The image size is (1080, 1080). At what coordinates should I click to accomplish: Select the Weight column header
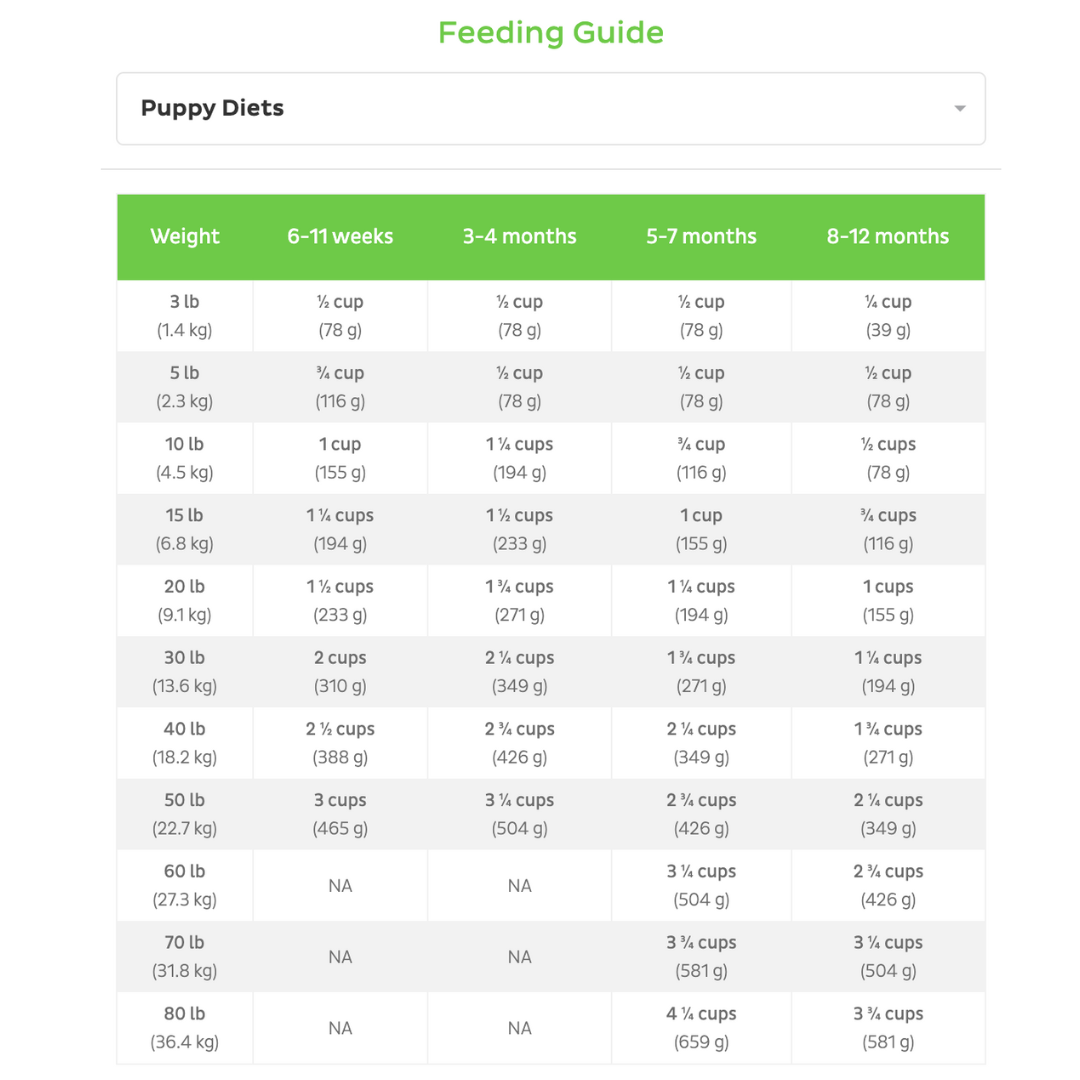(x=185, y=237)
